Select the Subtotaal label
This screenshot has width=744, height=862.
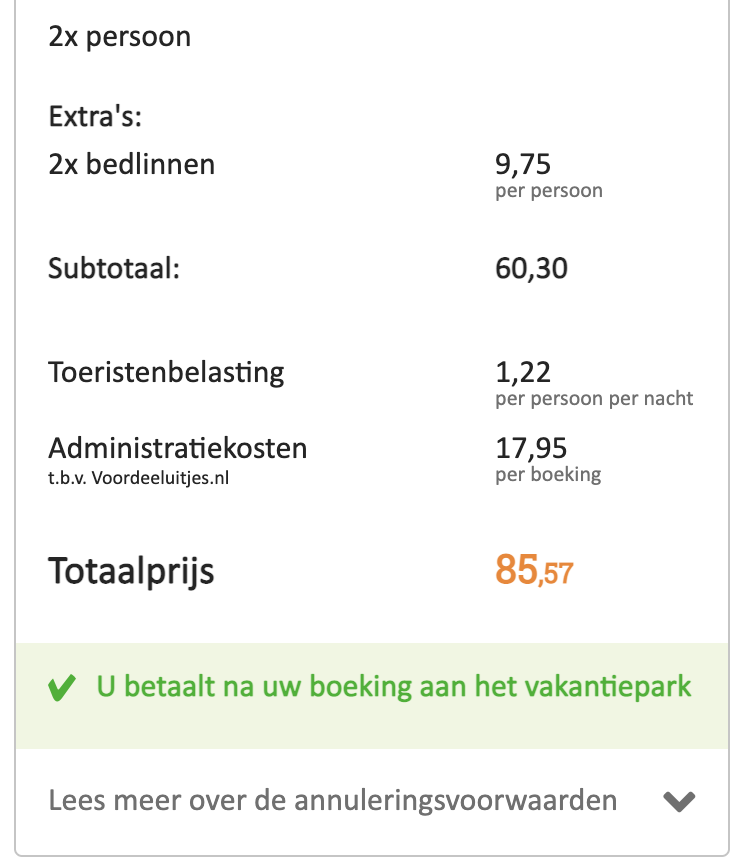[x=114, y=268]
